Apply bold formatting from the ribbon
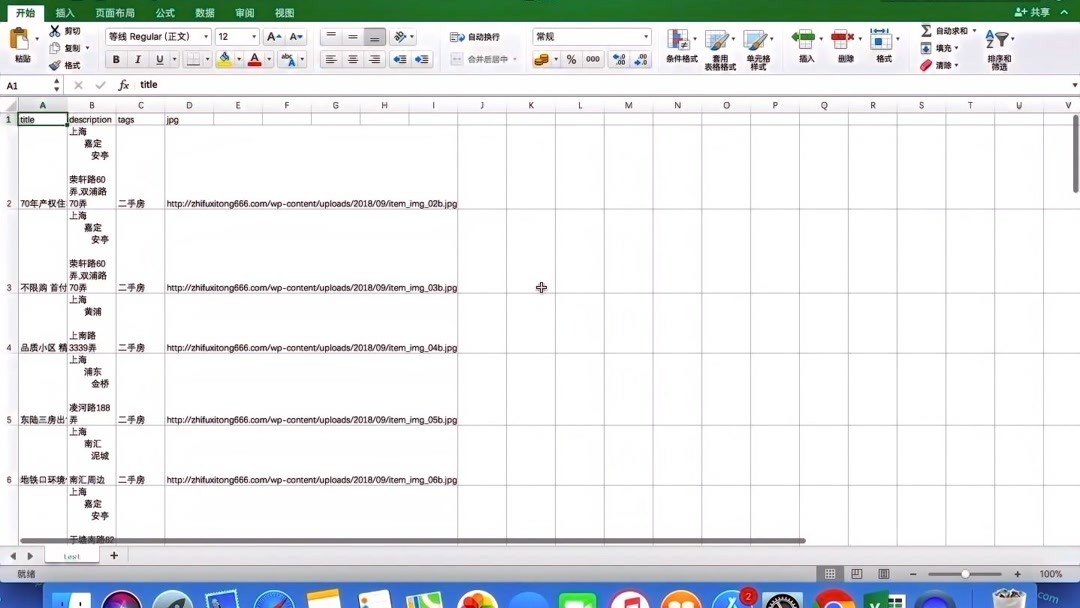This screenshot has width=1080, height=608. pos(116,60)
